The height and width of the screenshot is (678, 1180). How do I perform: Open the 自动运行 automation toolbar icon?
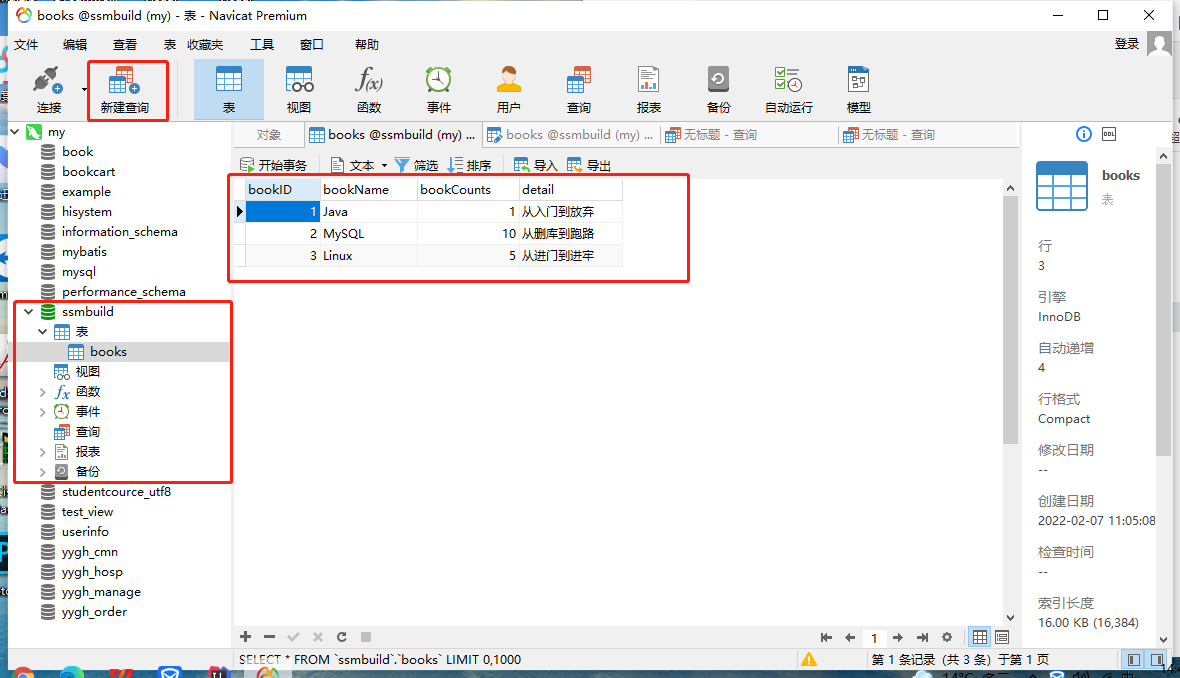[789, 90]
